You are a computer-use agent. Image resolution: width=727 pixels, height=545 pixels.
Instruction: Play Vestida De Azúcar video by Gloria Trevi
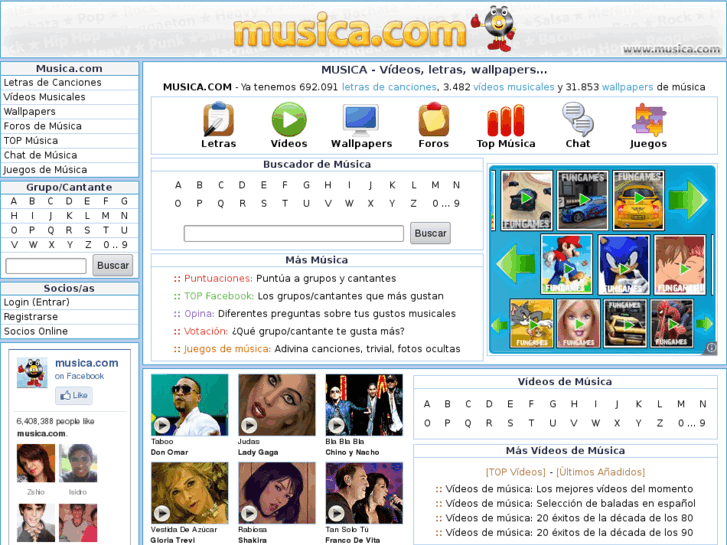190,493
